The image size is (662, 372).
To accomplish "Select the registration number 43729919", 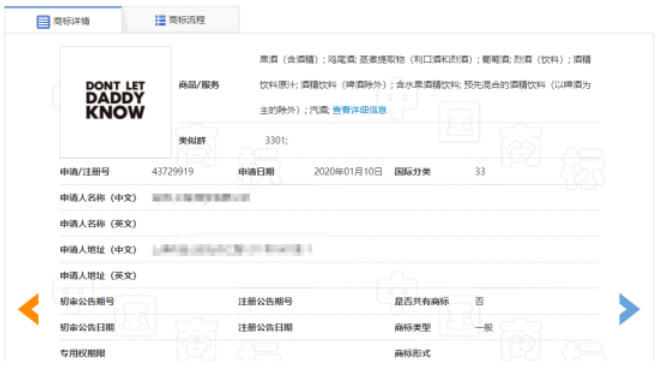I will pos(173,171).
